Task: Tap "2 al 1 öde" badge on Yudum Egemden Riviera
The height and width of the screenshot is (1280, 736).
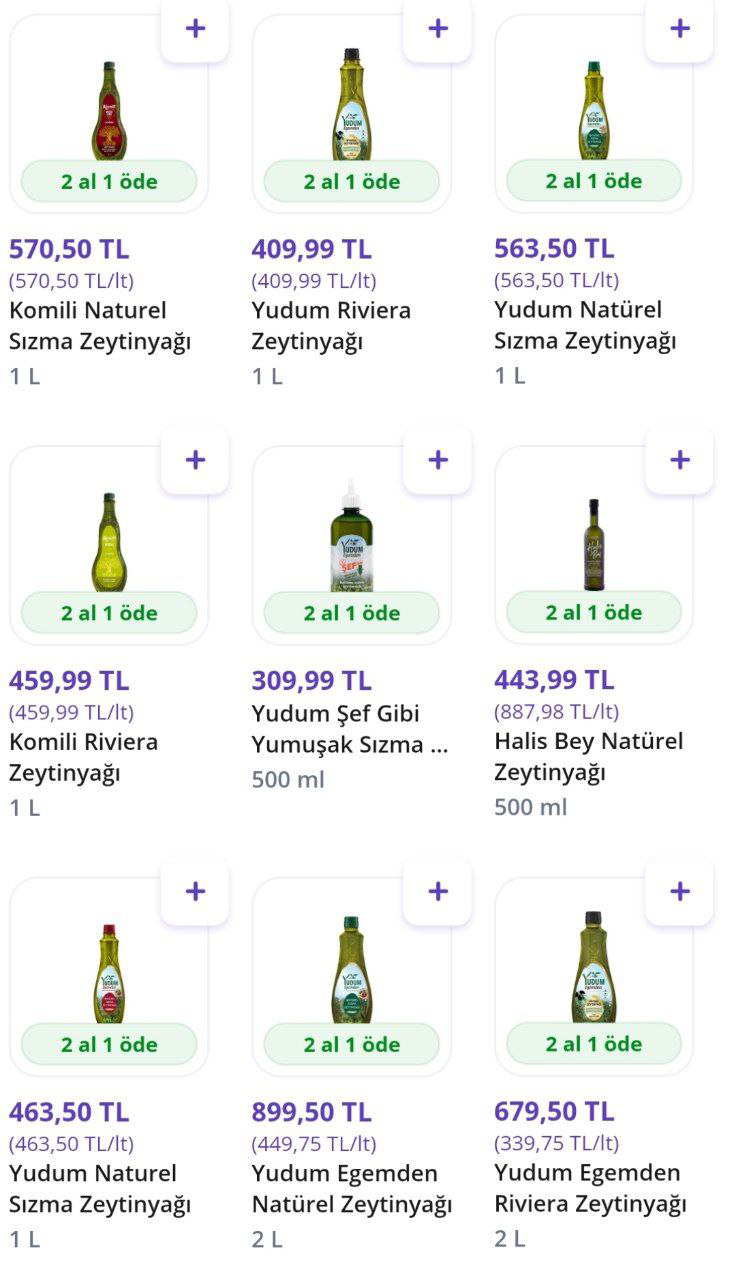Action: [594, 1044]
